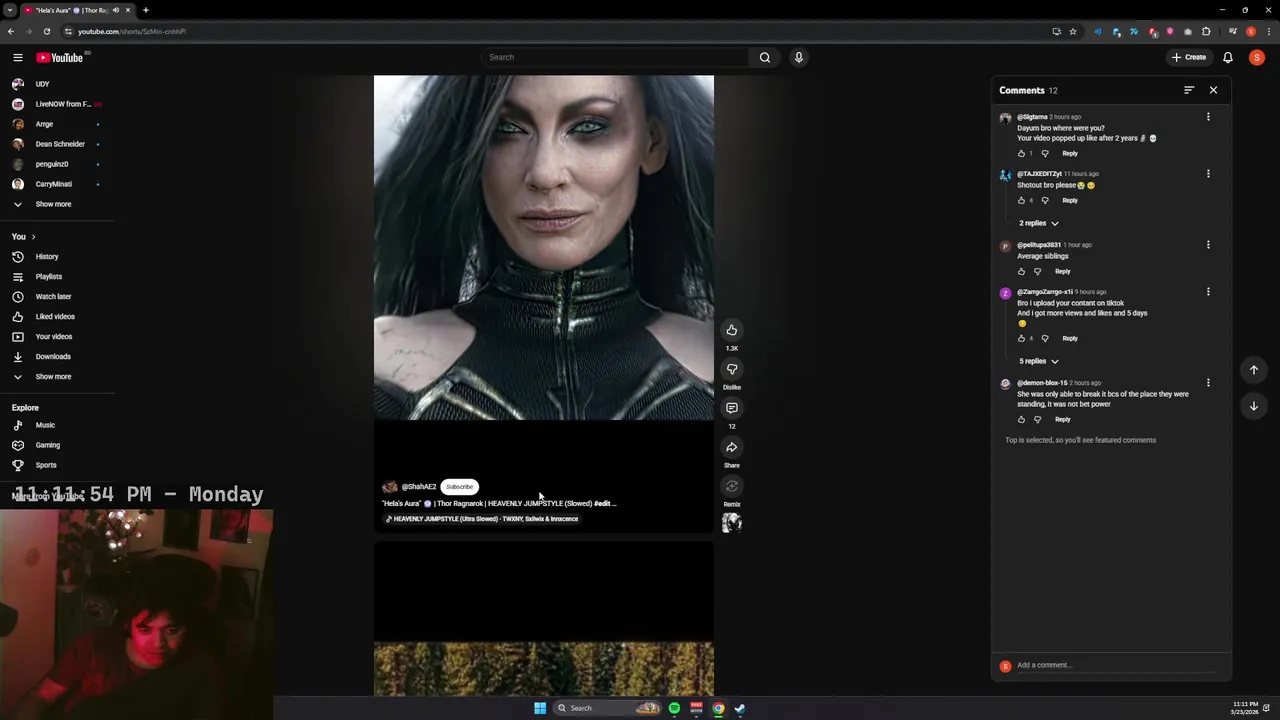Reply to @pelitupa3831's comment
The height and width of the screenshot is (720, 1280).
[1062, 271]
